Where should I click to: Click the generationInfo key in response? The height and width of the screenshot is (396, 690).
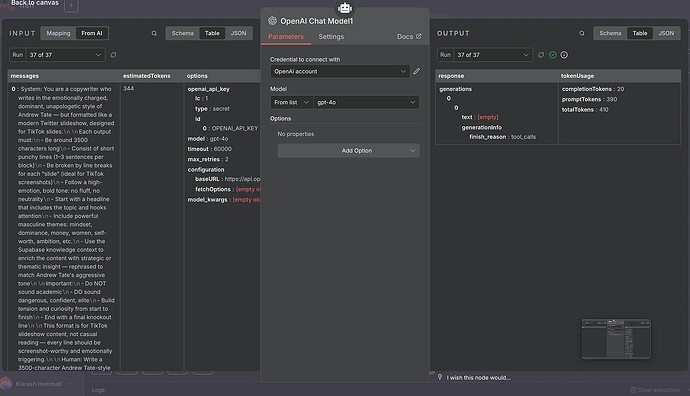[481, 127]
